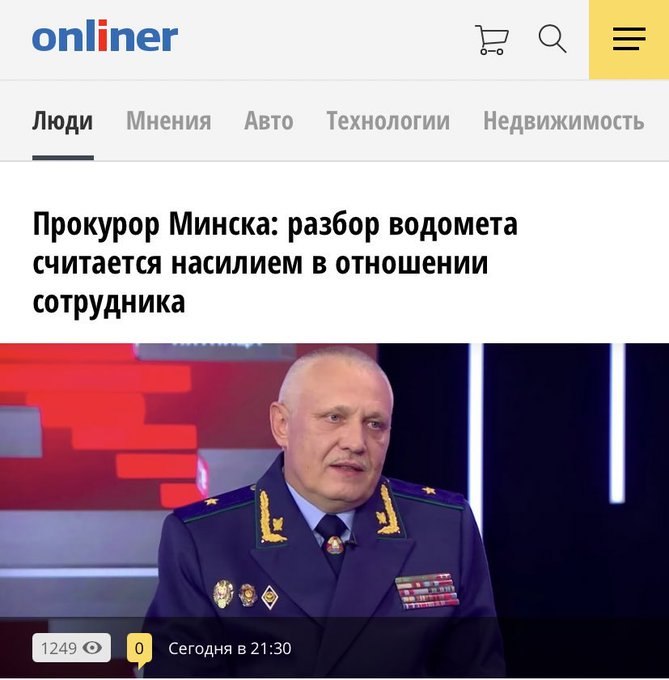Image resolution: width=669 pixels, height=680 pixels.
Task: Click the 1249 views counter badge
Action: pos(72,647)
